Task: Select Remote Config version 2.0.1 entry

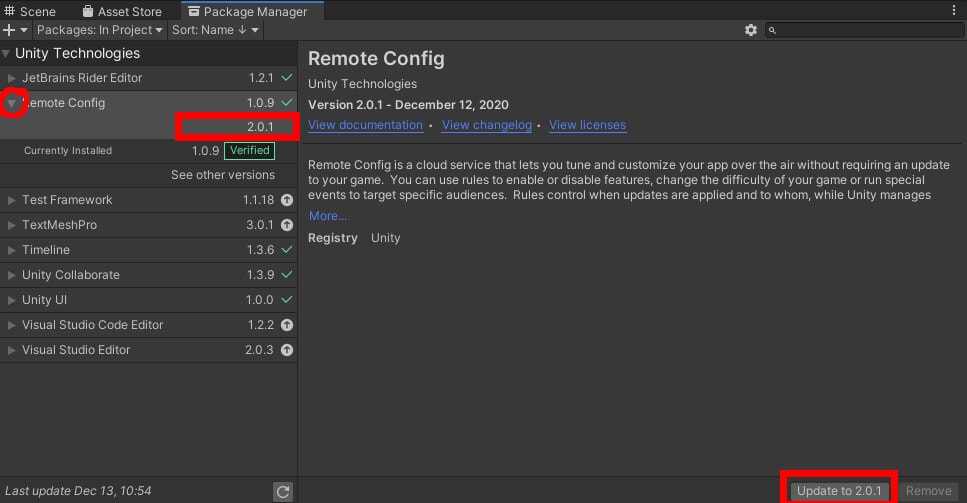Action: coord(149,127)
